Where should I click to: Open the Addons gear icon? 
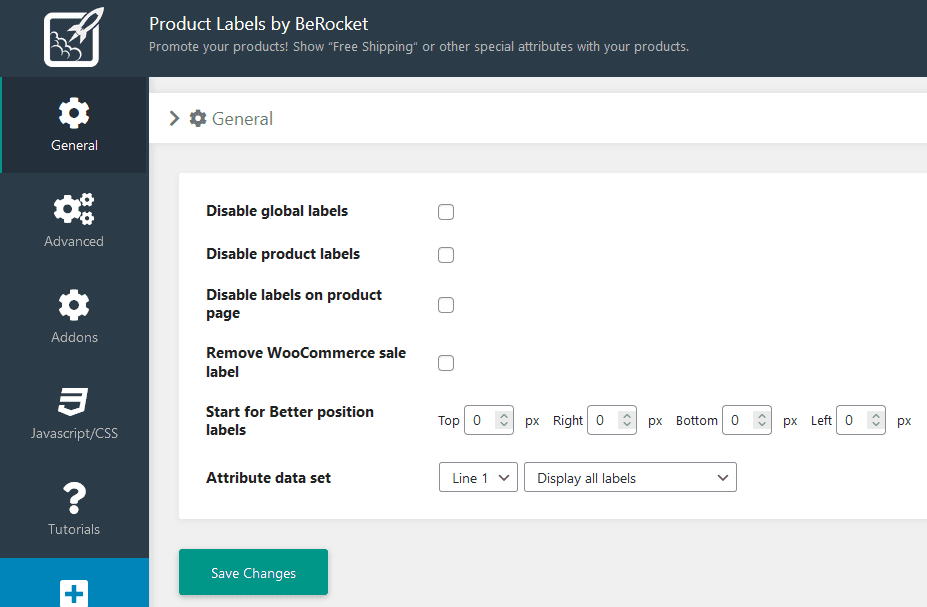coord(74,305)
